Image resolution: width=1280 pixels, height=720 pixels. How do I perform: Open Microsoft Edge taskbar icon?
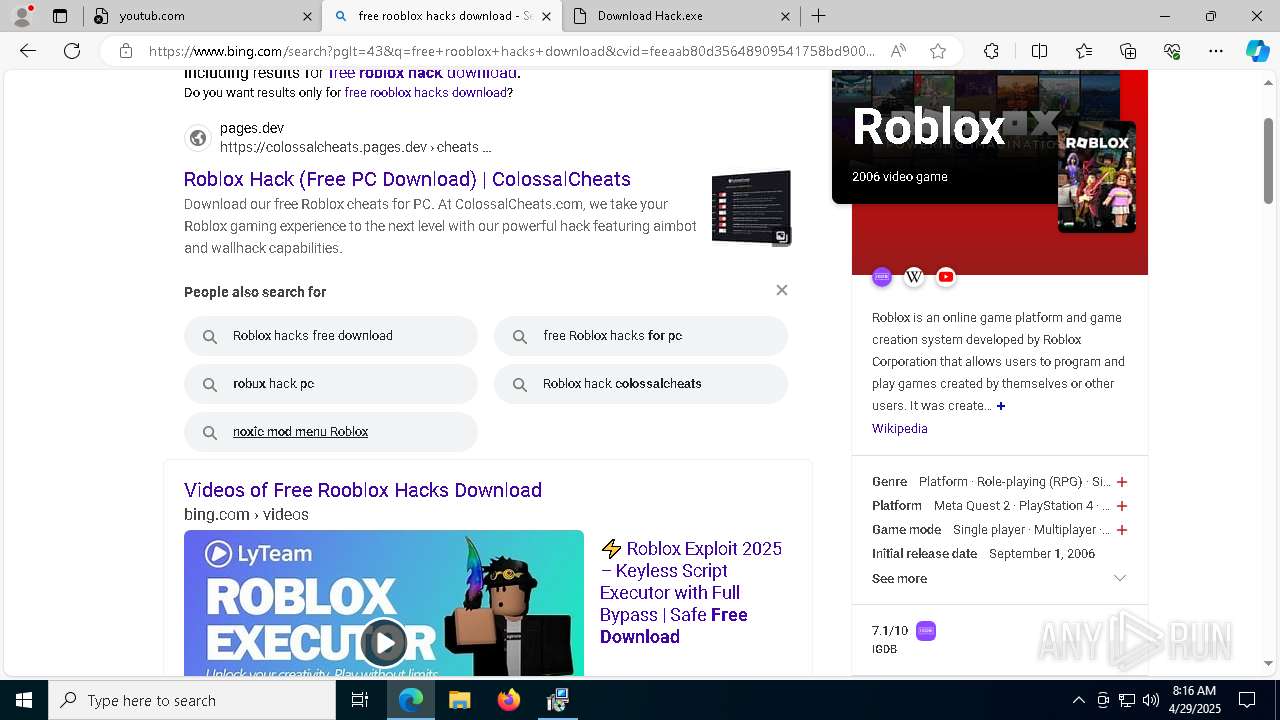pyautogui.click(x=410, y=700)
